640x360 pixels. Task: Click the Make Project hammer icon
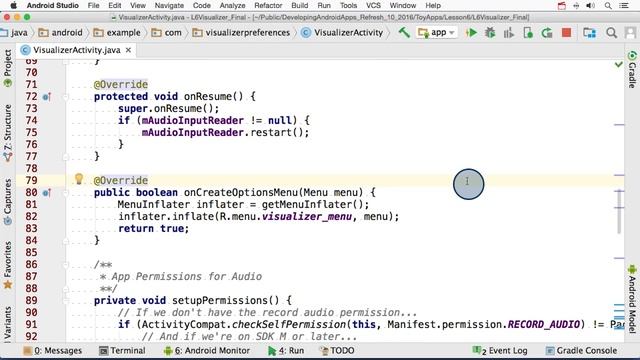(x=404, y=33)
